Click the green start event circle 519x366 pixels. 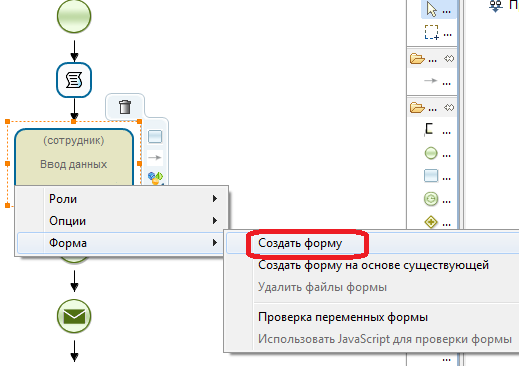pyautogui.click(x=74, y=16)
